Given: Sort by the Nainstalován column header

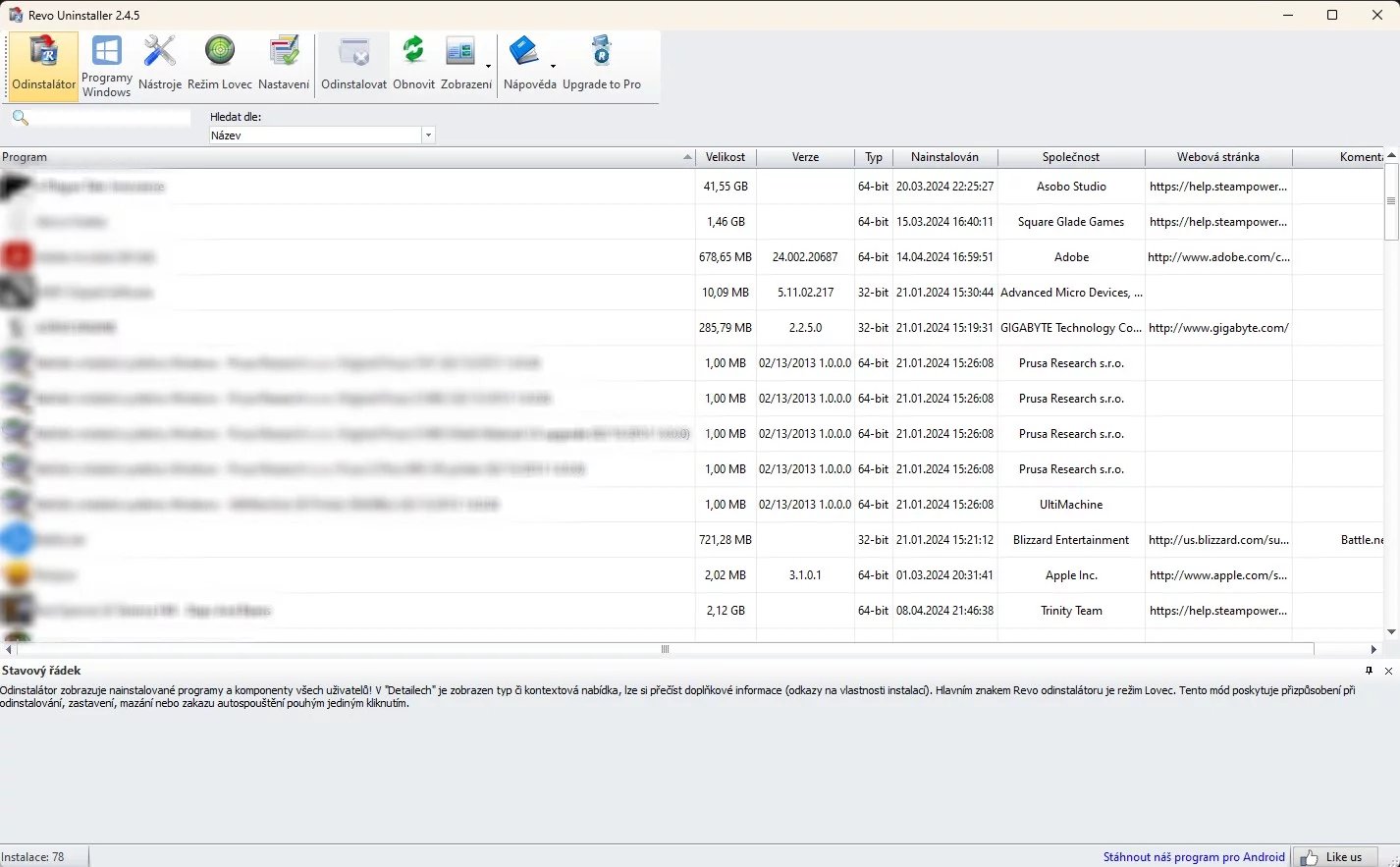Looking at the screenshot, I should tap(944, 157).
